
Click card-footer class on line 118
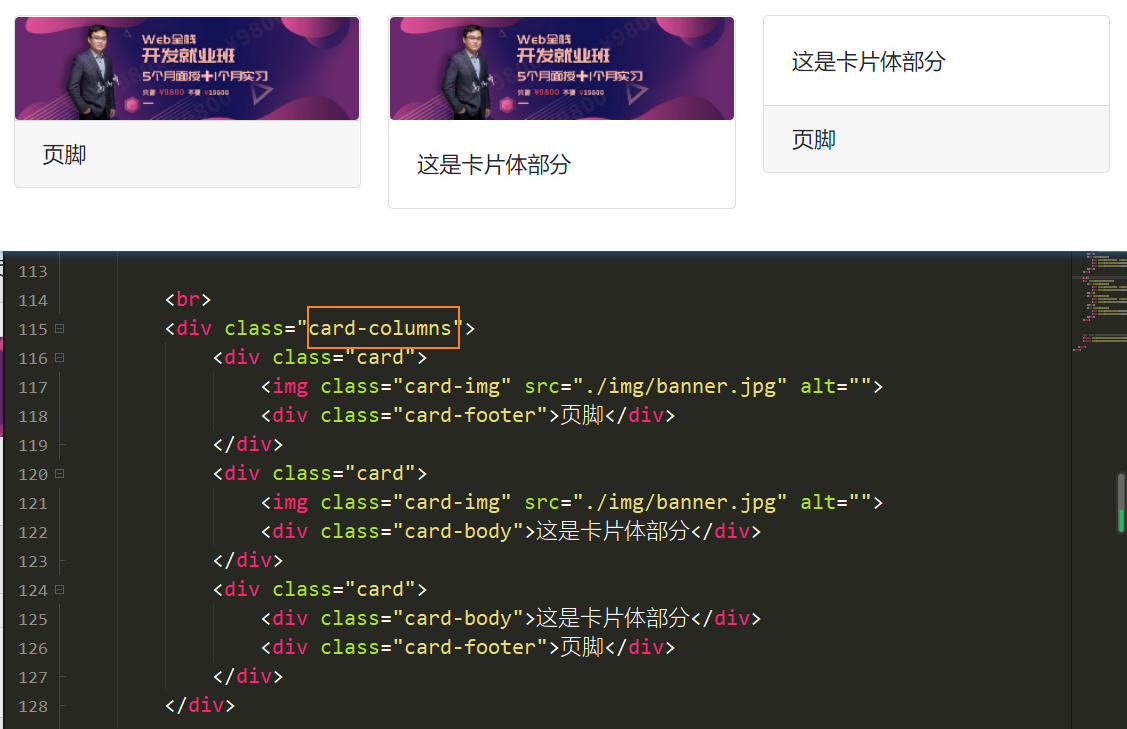pyautogui.click(x=470, y=416)
